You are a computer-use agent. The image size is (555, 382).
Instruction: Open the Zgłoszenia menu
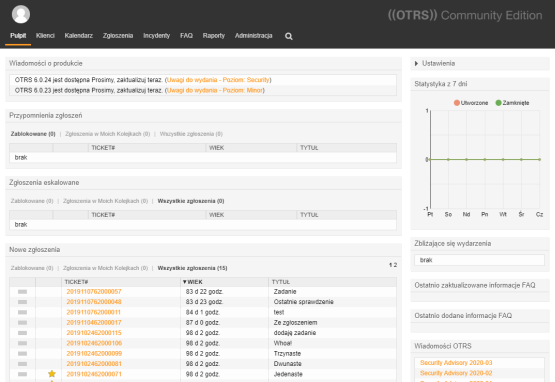point(118,35)
